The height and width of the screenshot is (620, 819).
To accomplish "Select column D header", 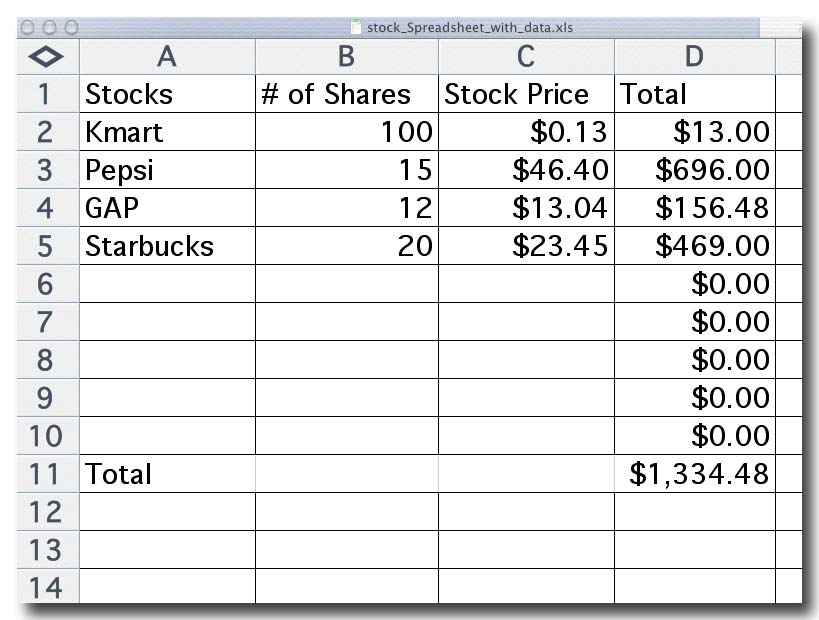I will [x=695, y=56].
